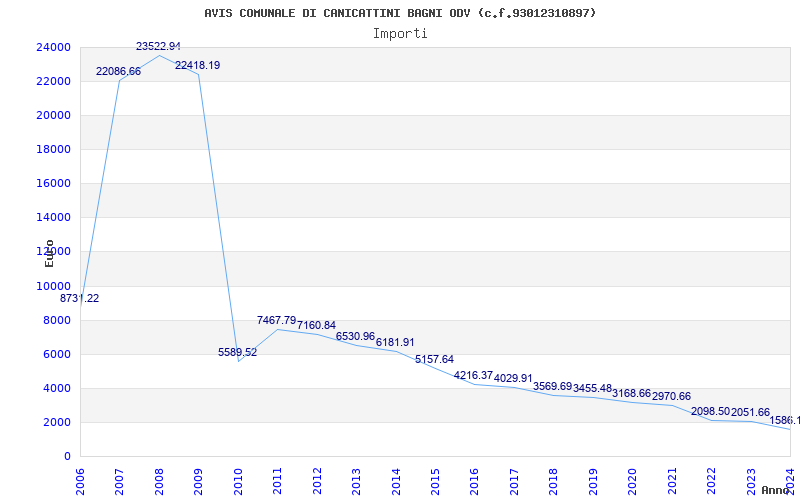Click the 6181.91 data label

pyautogui.click(x=395, y=342)
